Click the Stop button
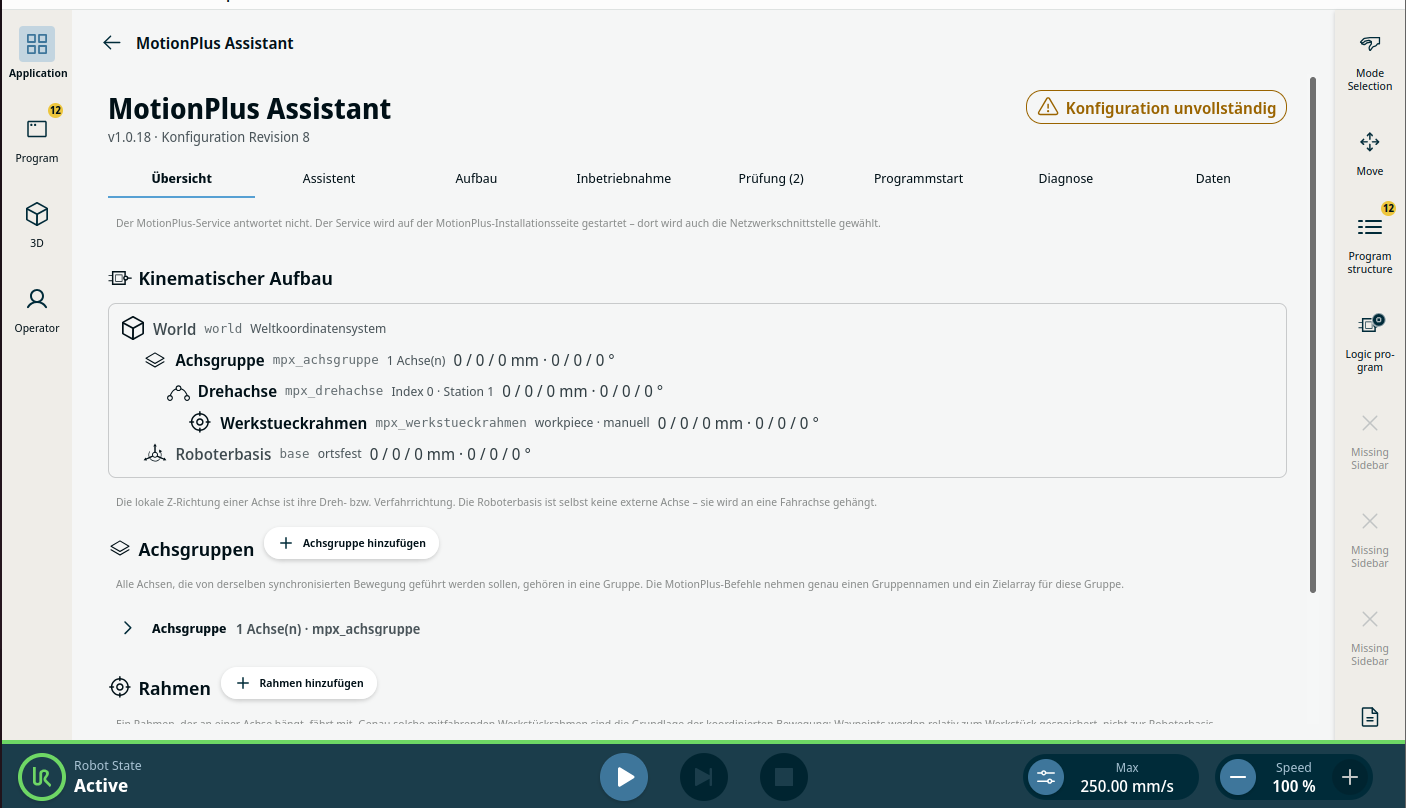 pos(784,777)
